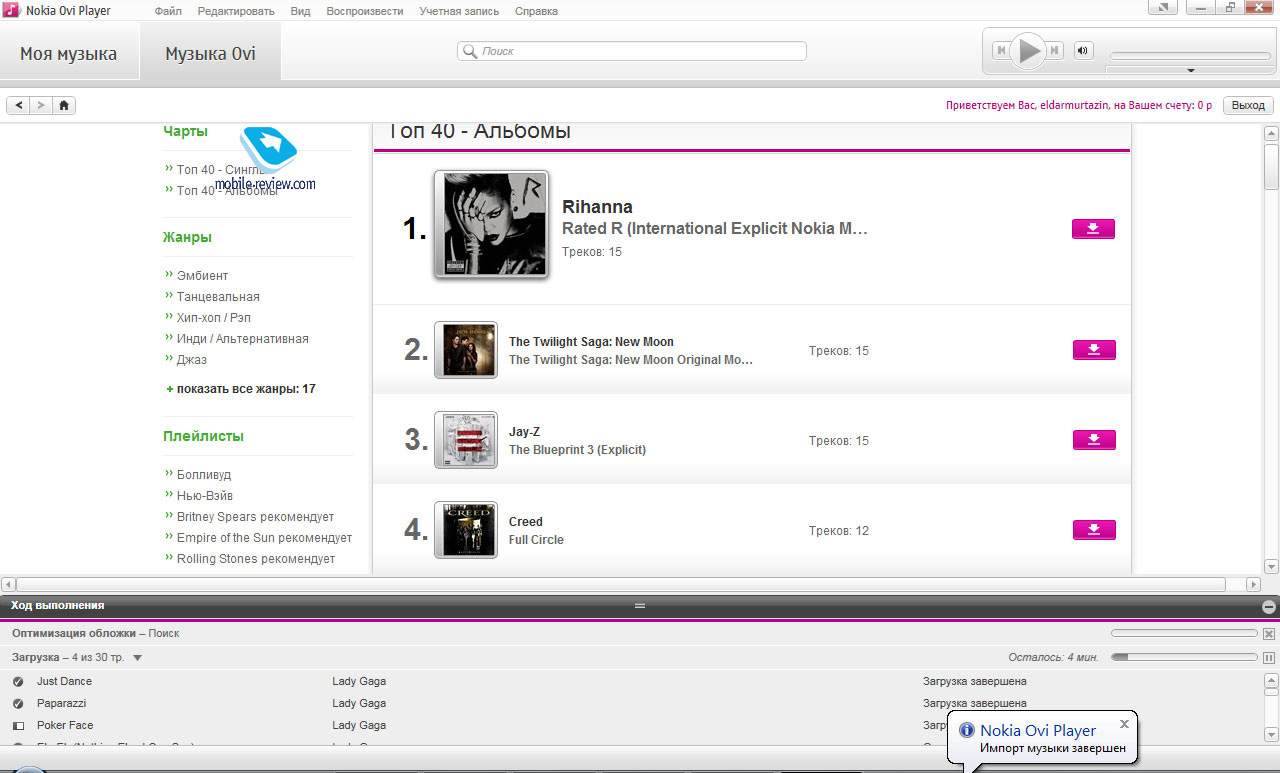Go forward using the navigation arrow

(x=41, y=105)
